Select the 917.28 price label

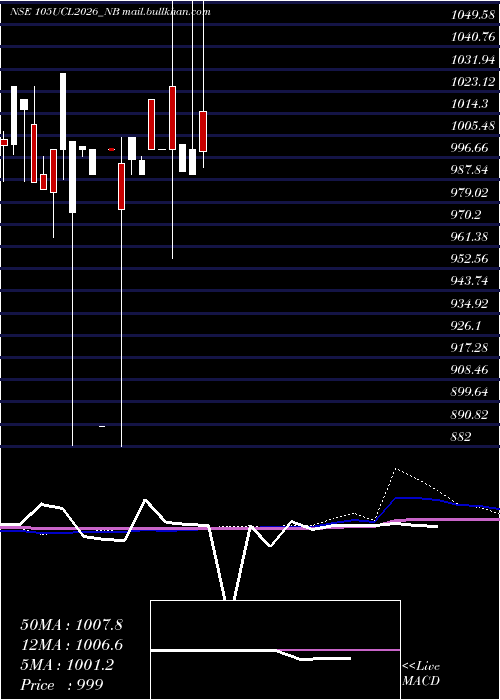click(x=469, y=347)
